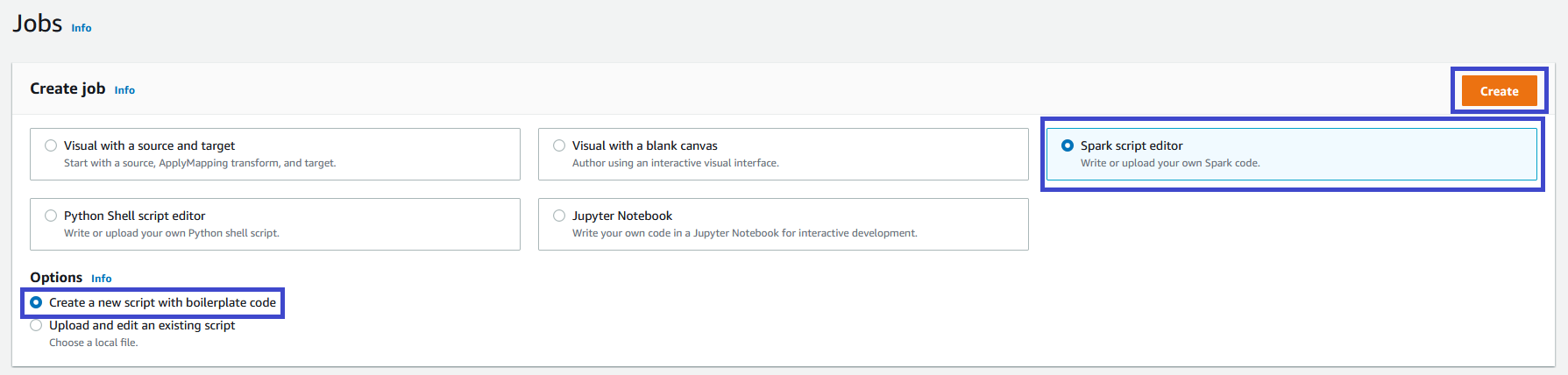
Task: Click the Info link beside Options
Action: pyautogui.click(x=102, y=279)
